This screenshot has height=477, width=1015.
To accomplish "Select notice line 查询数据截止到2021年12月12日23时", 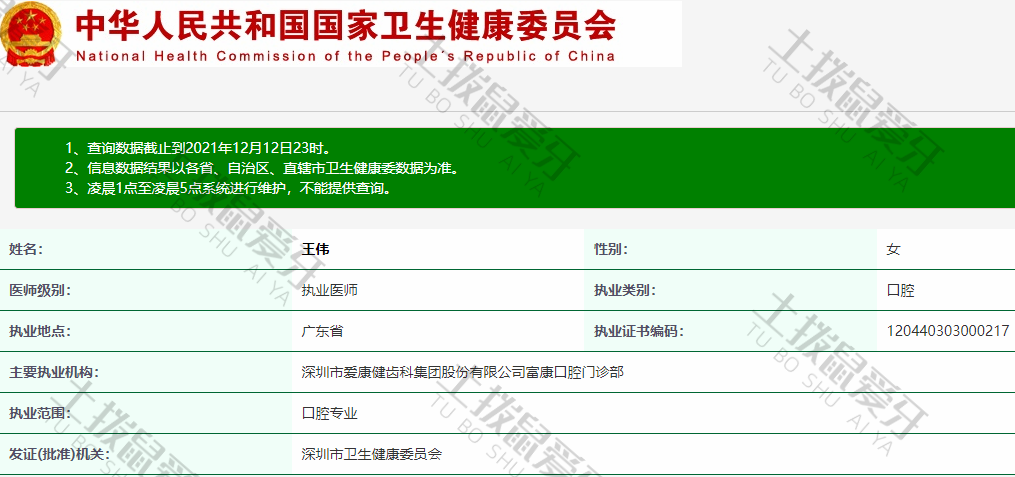I will coord(198,148).
